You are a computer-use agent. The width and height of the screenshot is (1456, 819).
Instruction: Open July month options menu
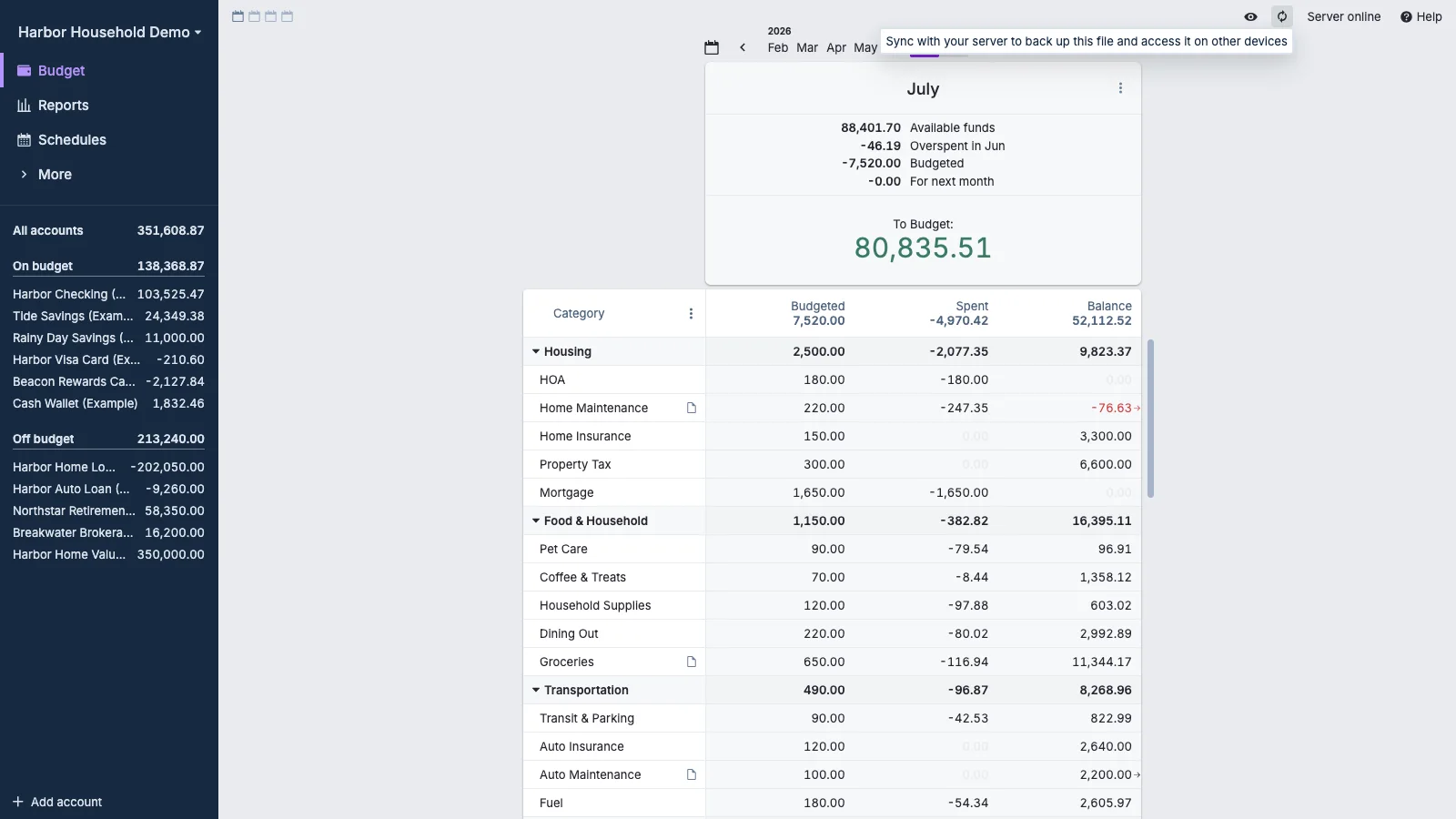coord(1120,88)
